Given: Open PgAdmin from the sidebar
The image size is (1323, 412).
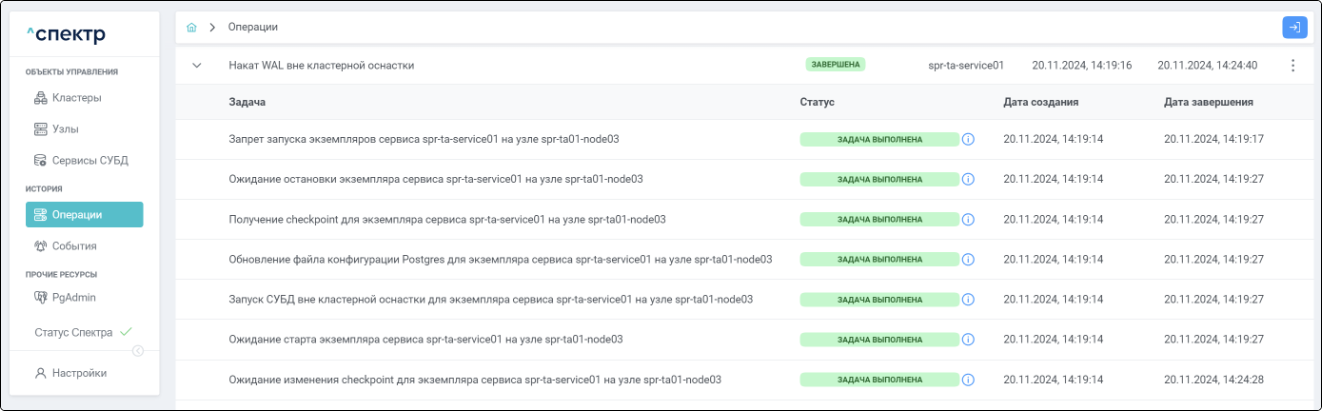Looking at the screenshot, I should click(x=73, y=297).
